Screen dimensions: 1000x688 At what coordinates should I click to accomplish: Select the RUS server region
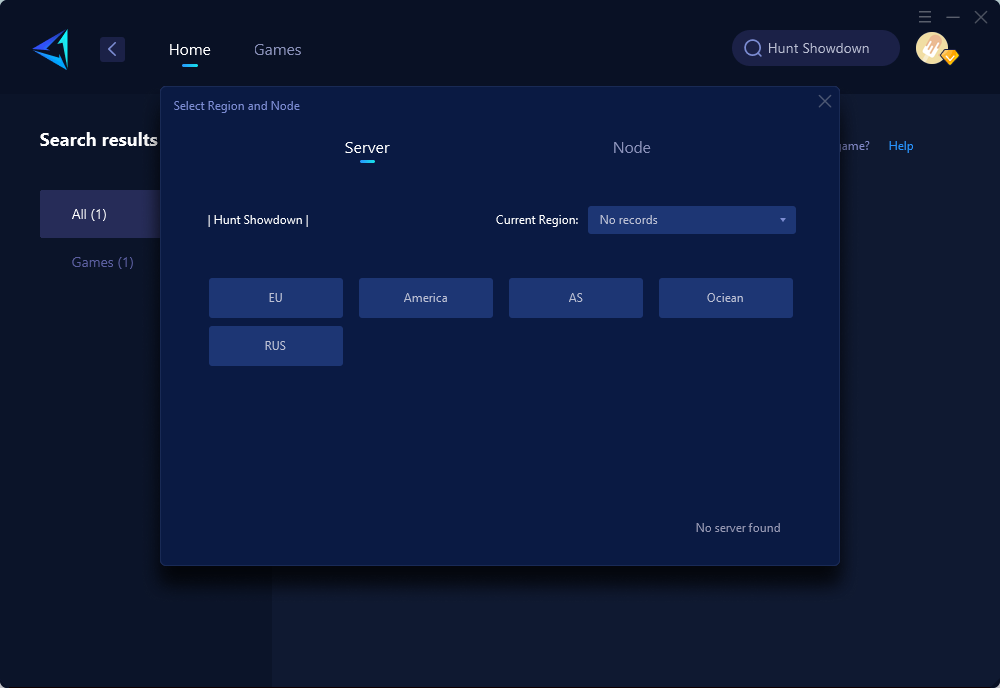tap(276, 346)
